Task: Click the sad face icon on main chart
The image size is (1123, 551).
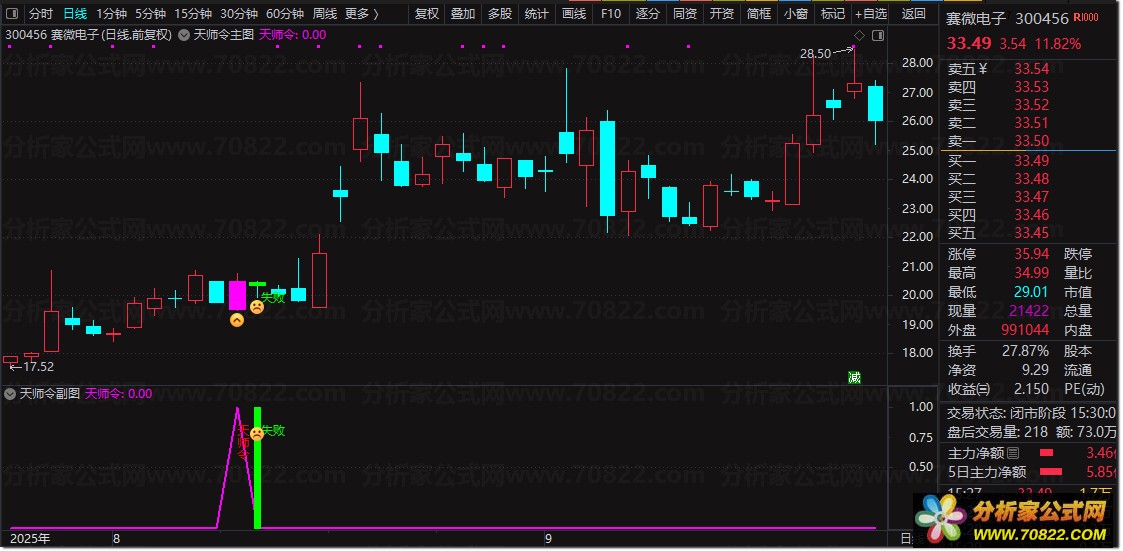Action: tap(256, 307)
